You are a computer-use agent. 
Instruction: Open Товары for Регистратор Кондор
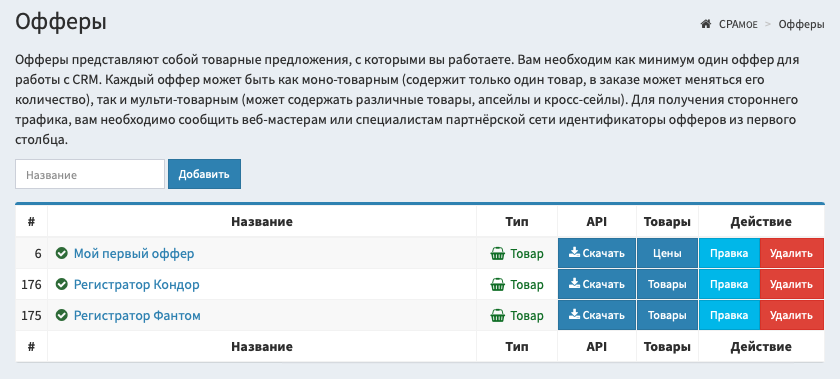668,285
